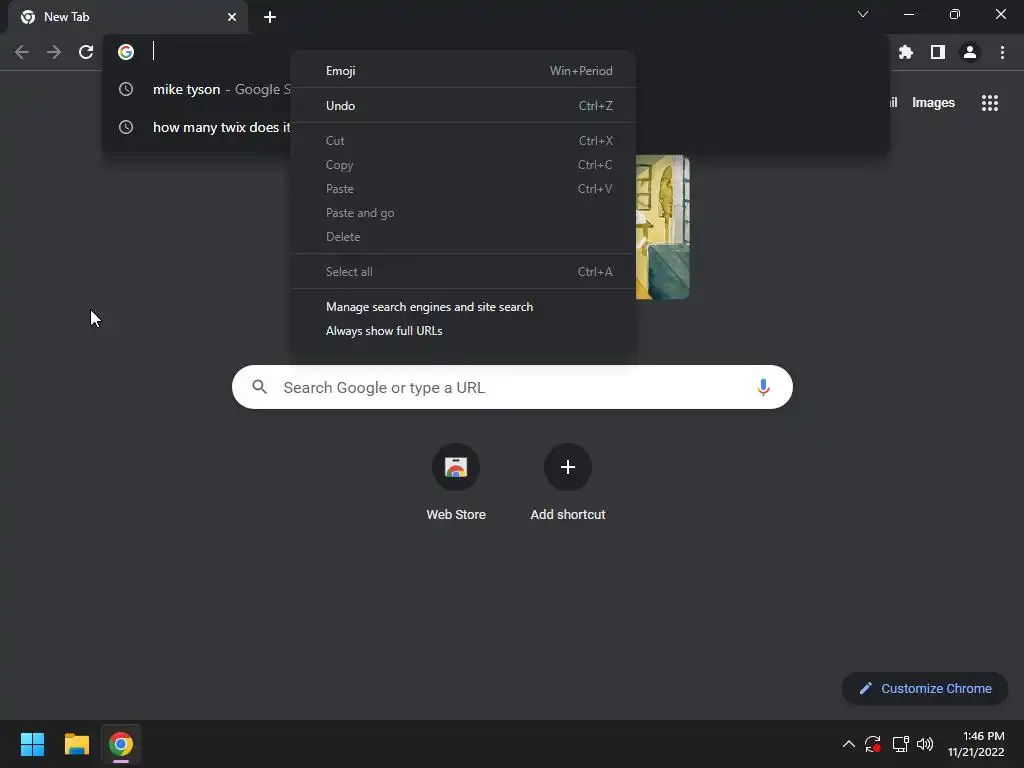Click the magnifier icon in search box
This screenshot has width=1024, height=768.
260,387
